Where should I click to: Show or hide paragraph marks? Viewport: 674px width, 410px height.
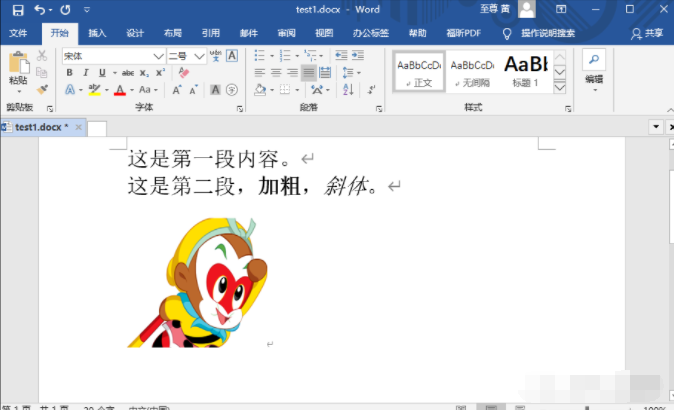pos(372,89)
